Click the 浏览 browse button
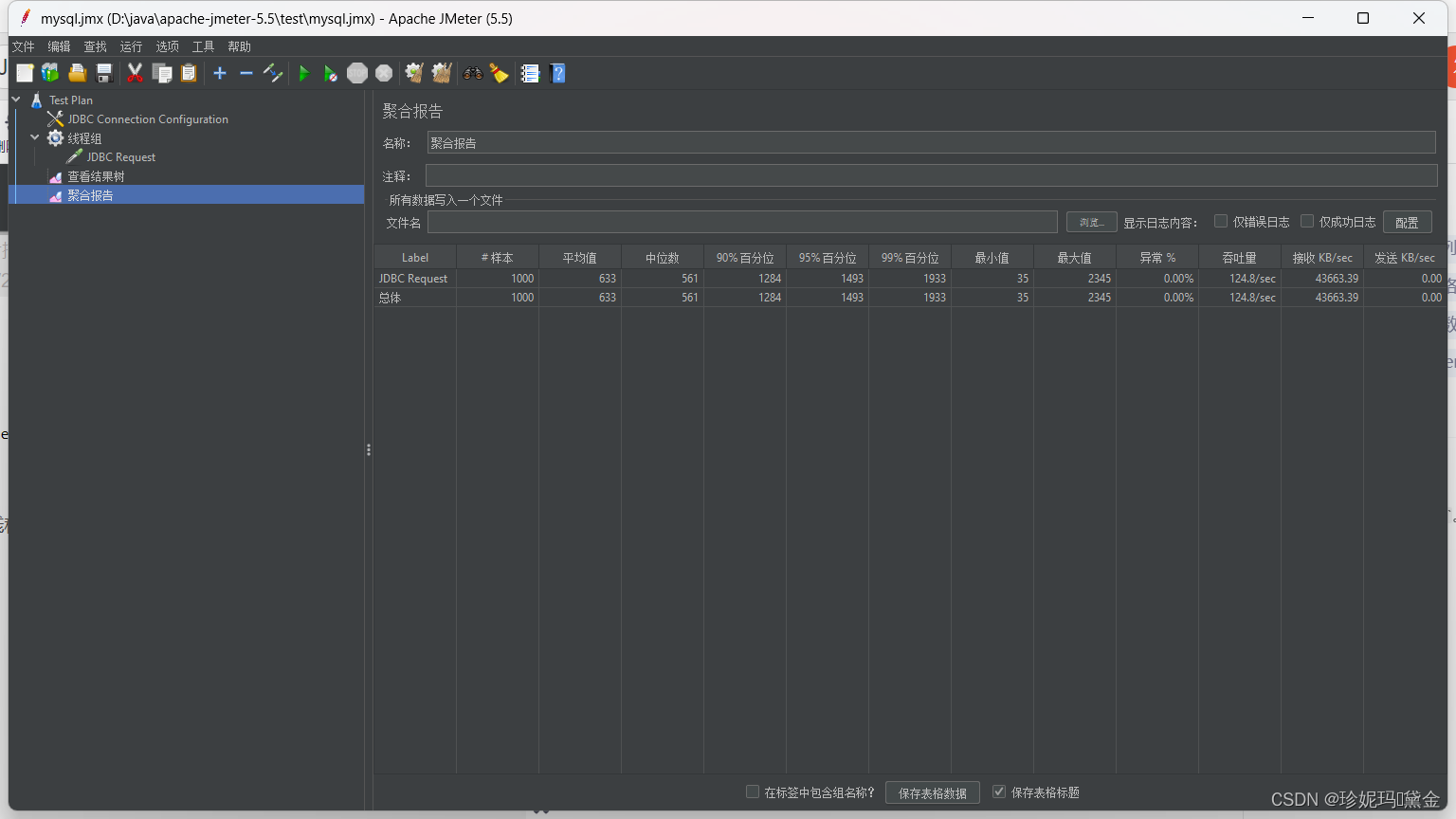The height and width of the screenshot is (819, 1456). (1091, 222)
